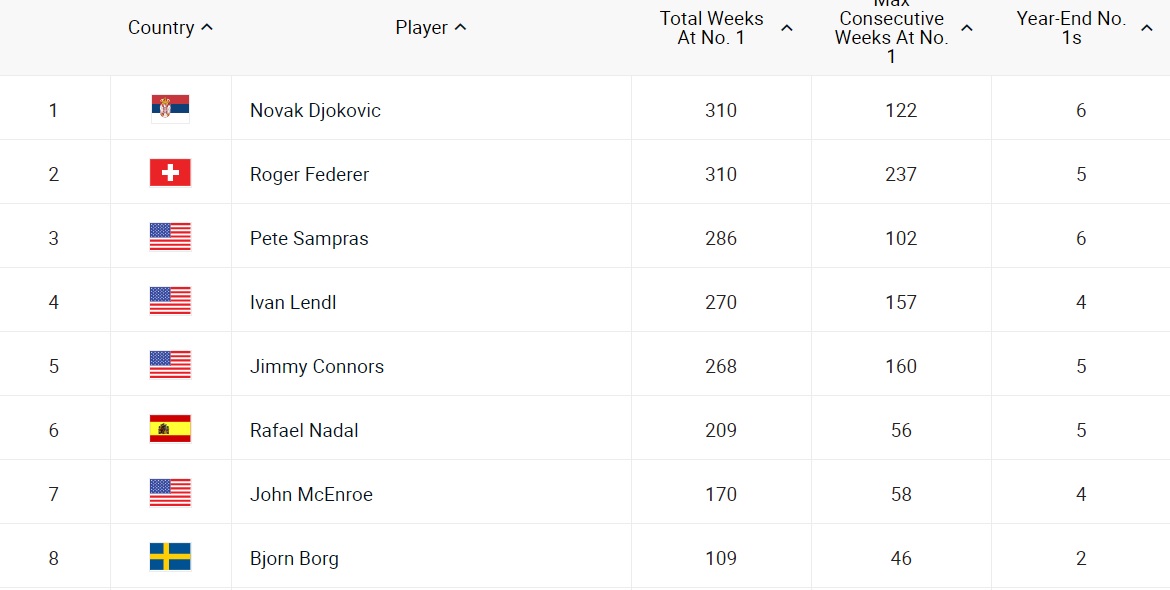The width and height of the screenshot is (1170, 590).
Task: Click the US flag next to Jimmy Connors
Action: [x=170, y=365]
